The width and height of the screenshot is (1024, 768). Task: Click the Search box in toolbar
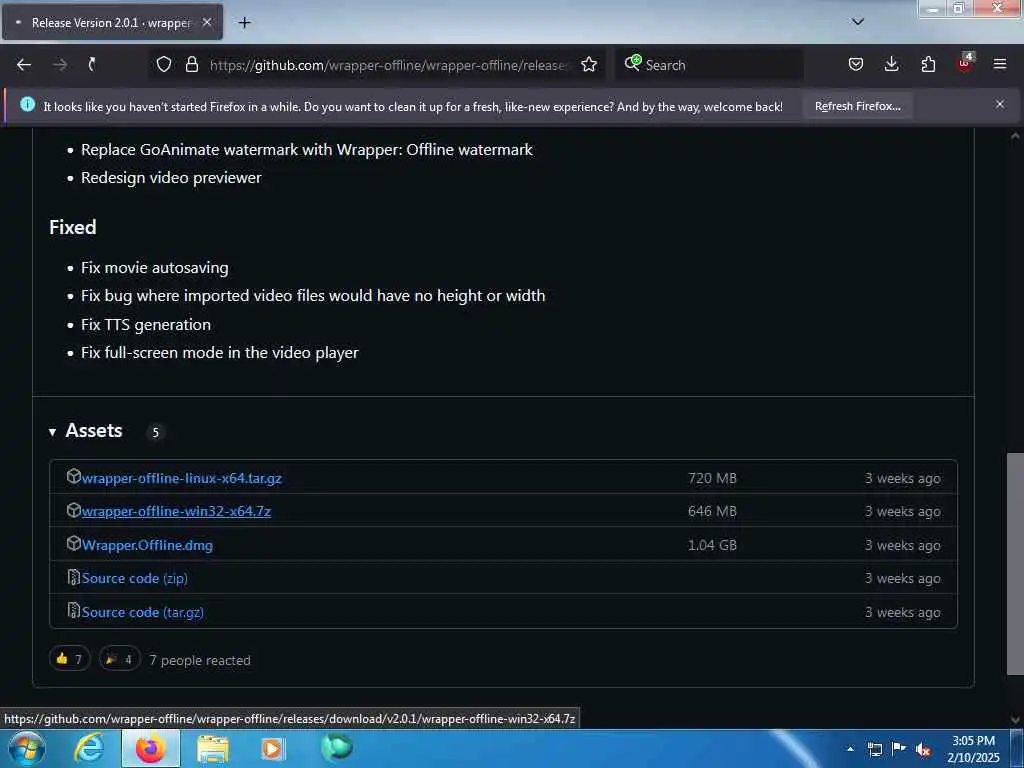(709, 65)
